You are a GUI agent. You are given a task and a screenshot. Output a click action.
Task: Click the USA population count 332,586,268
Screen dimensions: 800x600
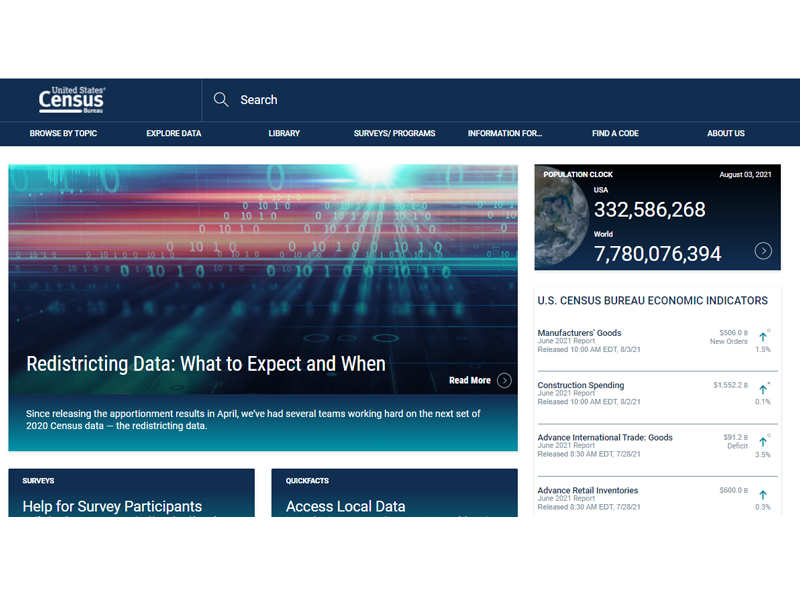[649, 210]
